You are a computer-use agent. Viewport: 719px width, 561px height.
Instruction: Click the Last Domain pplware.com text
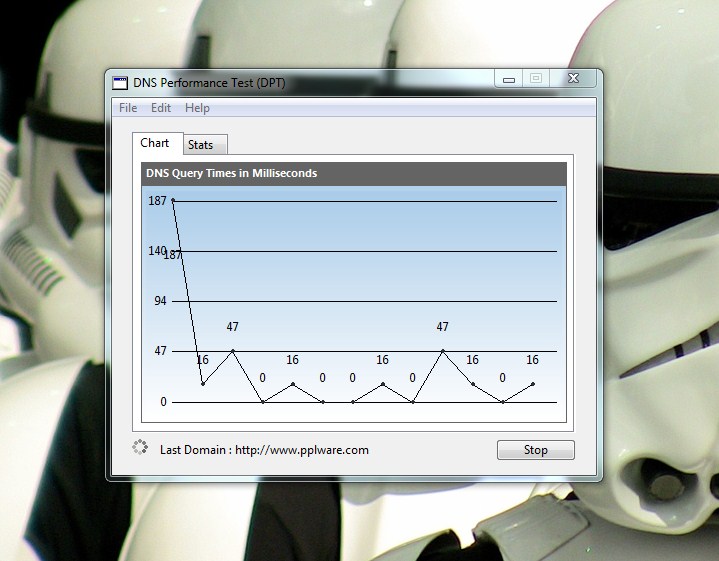pyautogui.click(x=264, y=450)
